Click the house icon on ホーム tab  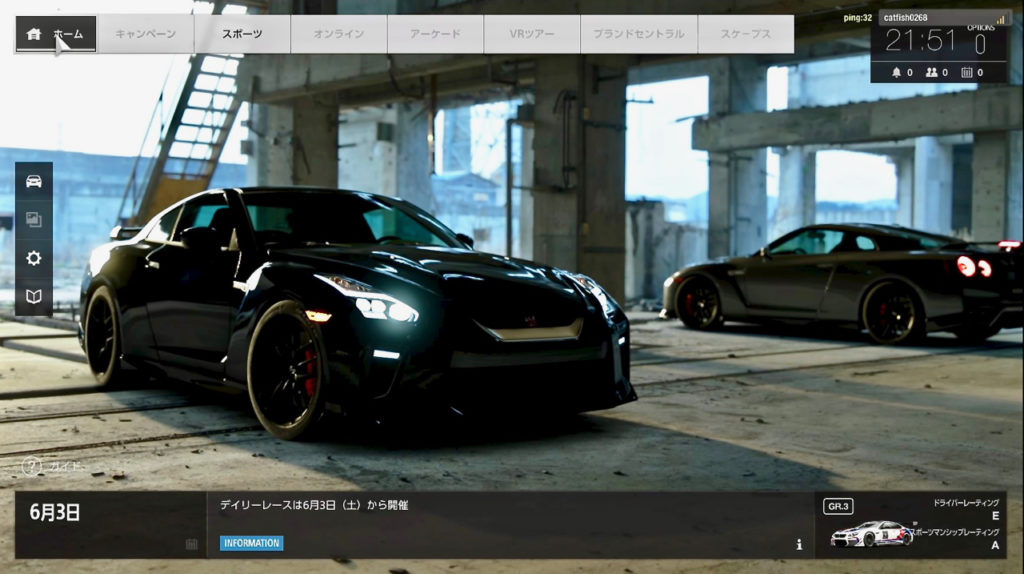pos(34,34)
